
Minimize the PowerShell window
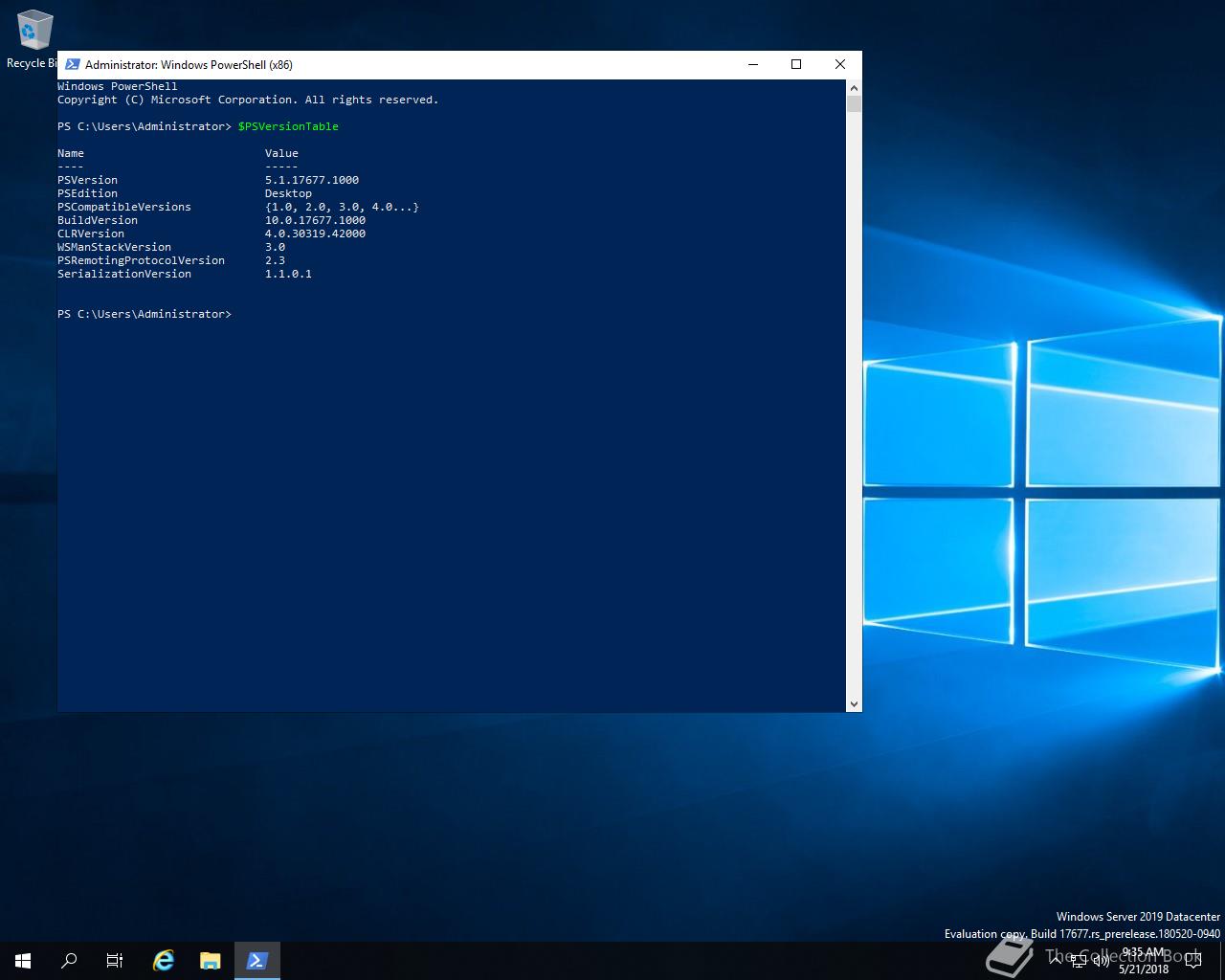point(753,64)
